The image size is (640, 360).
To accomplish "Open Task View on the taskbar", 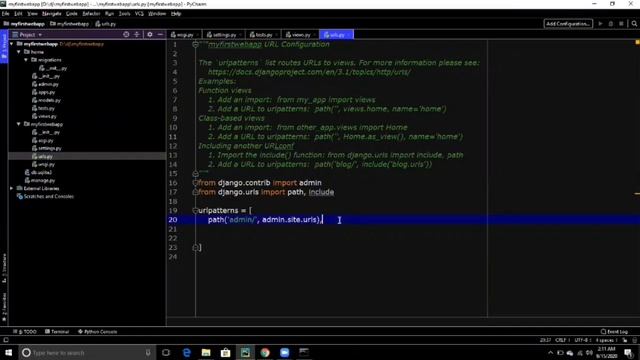I will 166,352.
